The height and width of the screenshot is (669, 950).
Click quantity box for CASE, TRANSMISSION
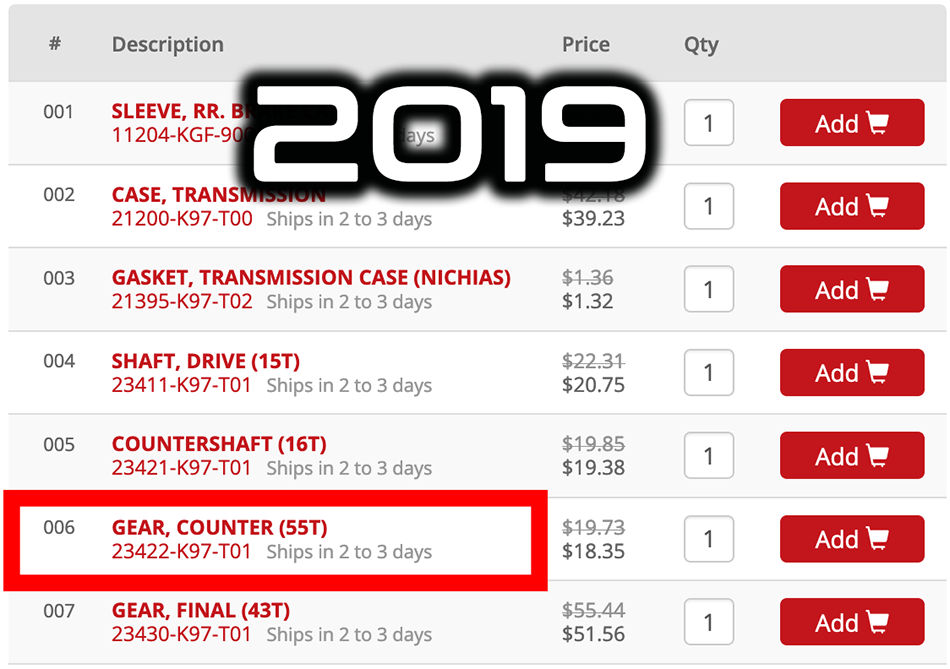(x=709, y=207)
